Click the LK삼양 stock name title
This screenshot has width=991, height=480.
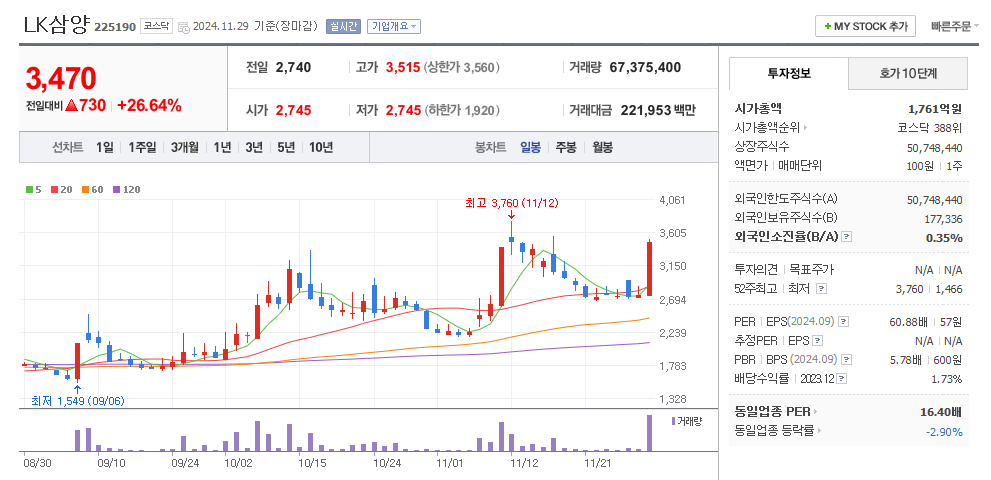(57, 25)
